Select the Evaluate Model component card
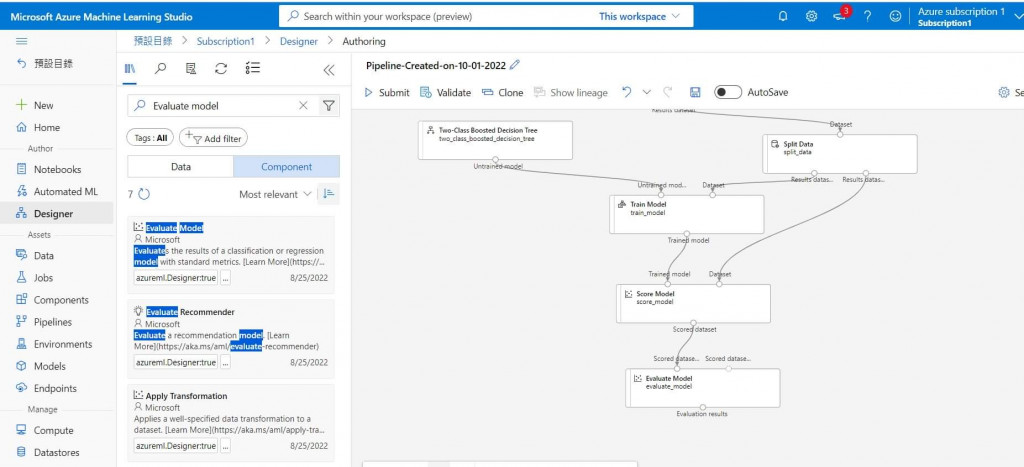1024x467 pixels. (233, 253)
